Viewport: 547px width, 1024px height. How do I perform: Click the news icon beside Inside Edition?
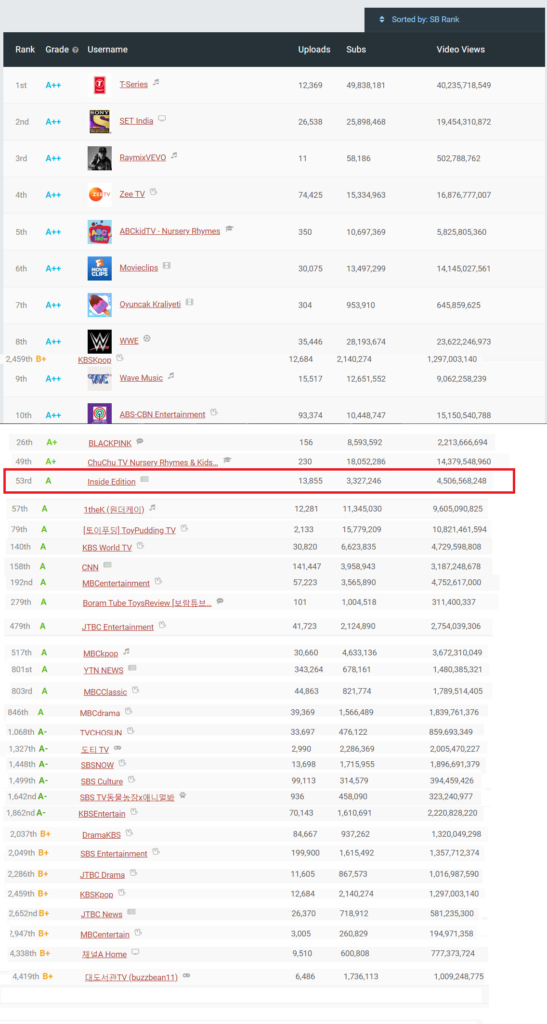coord(144,479)
